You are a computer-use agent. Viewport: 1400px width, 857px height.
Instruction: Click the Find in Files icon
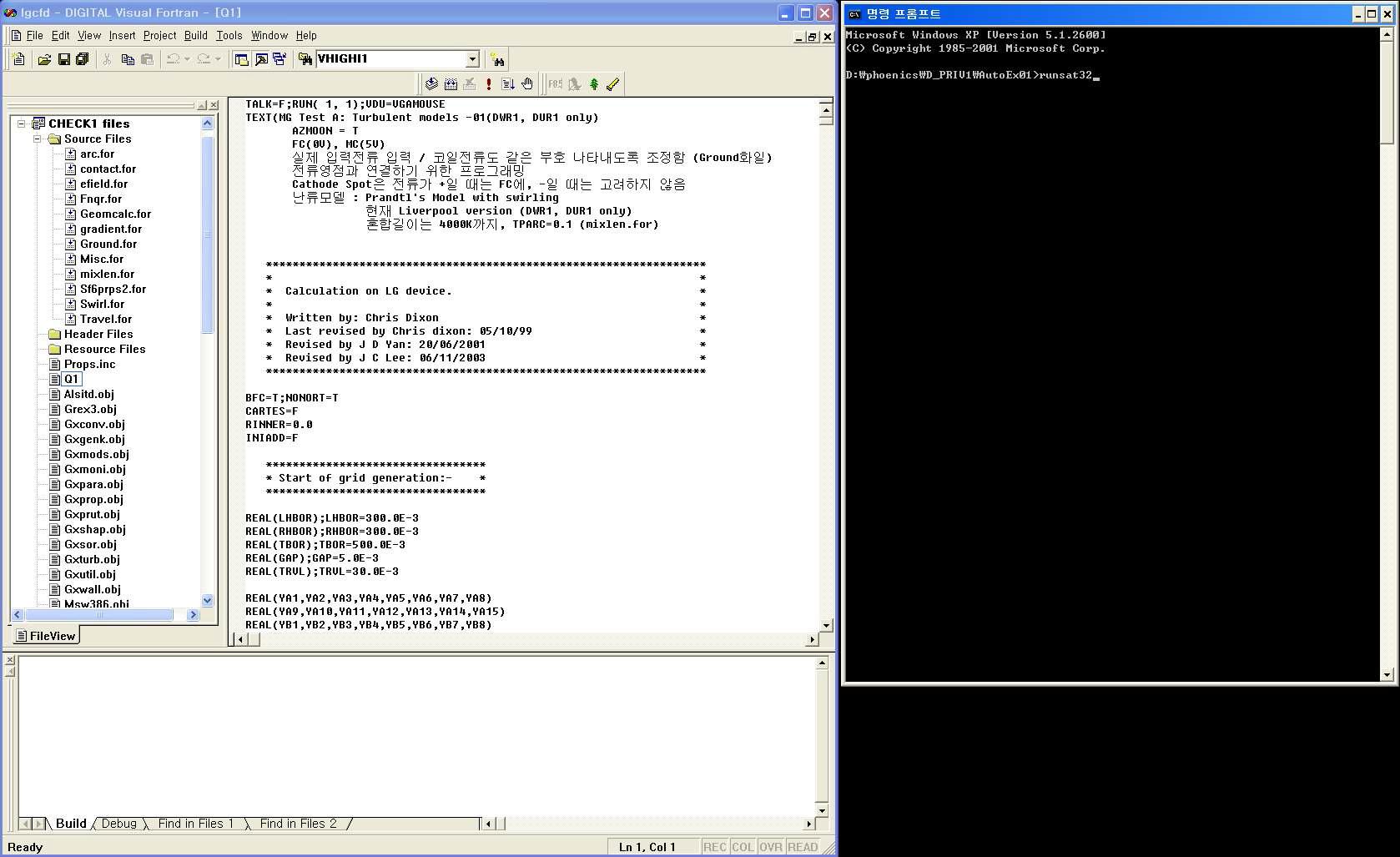[x=305, y=59]
